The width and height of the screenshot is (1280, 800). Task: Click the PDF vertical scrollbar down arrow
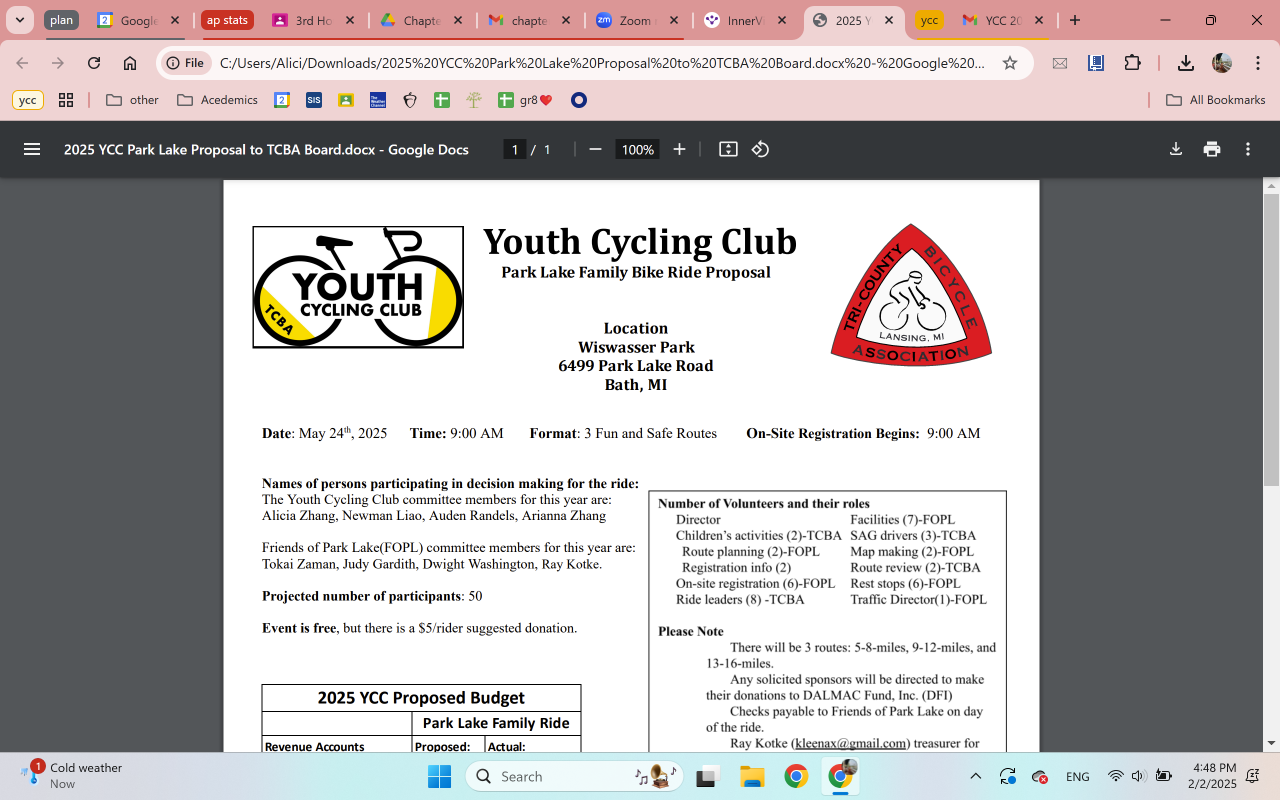coord(1272,743)
